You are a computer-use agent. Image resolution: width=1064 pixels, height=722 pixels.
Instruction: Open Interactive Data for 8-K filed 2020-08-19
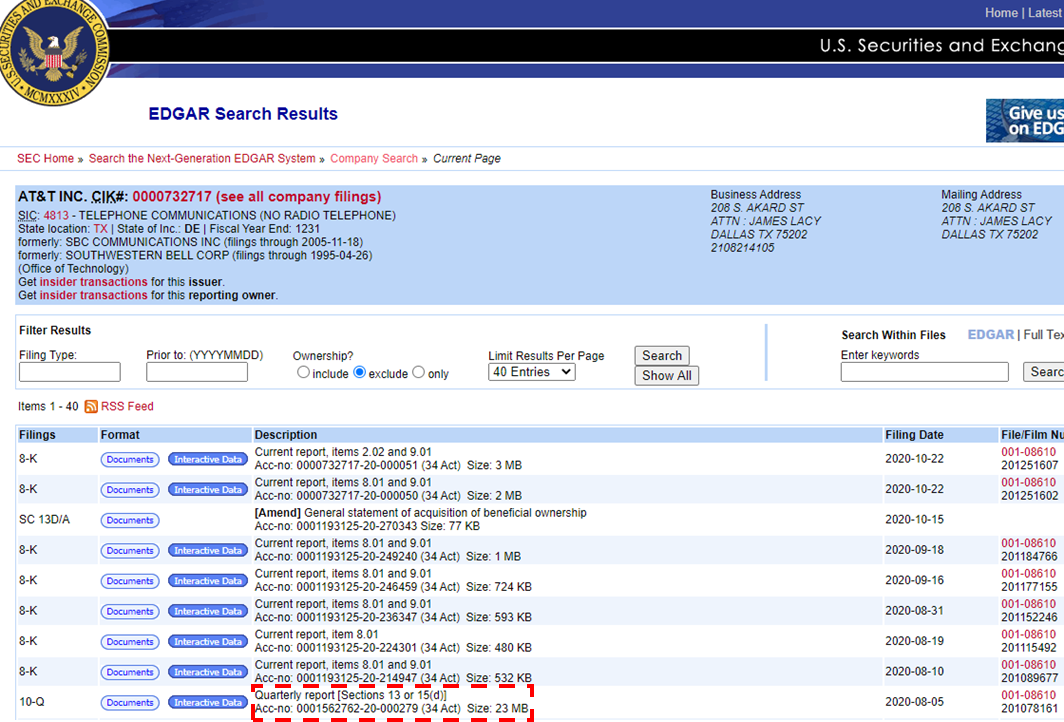coord(208,642)
